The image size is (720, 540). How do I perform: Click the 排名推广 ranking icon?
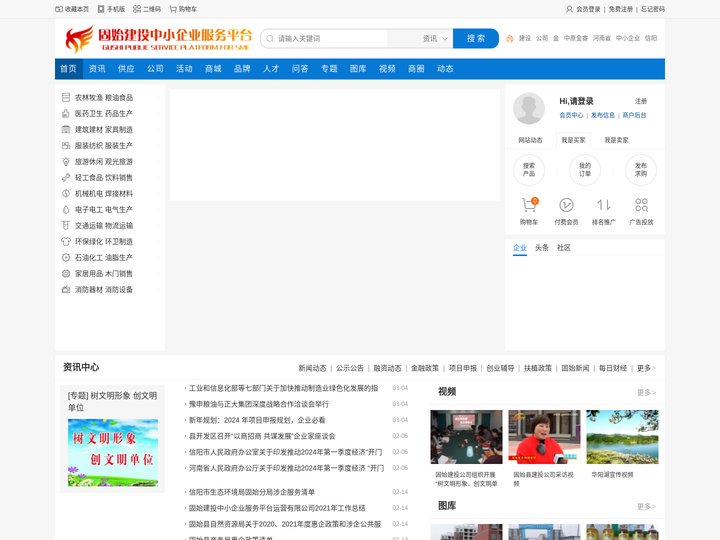(603, 205)
